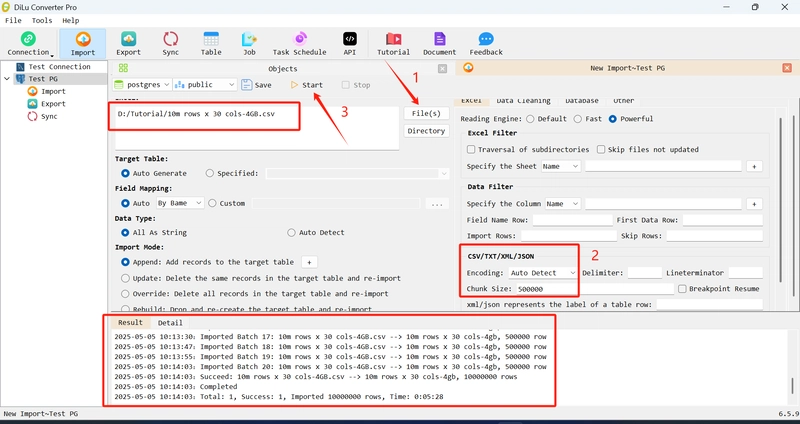Screen dimensions: 800x424
Task: Click the Objects panel grid icon
Action: (123, 68)
